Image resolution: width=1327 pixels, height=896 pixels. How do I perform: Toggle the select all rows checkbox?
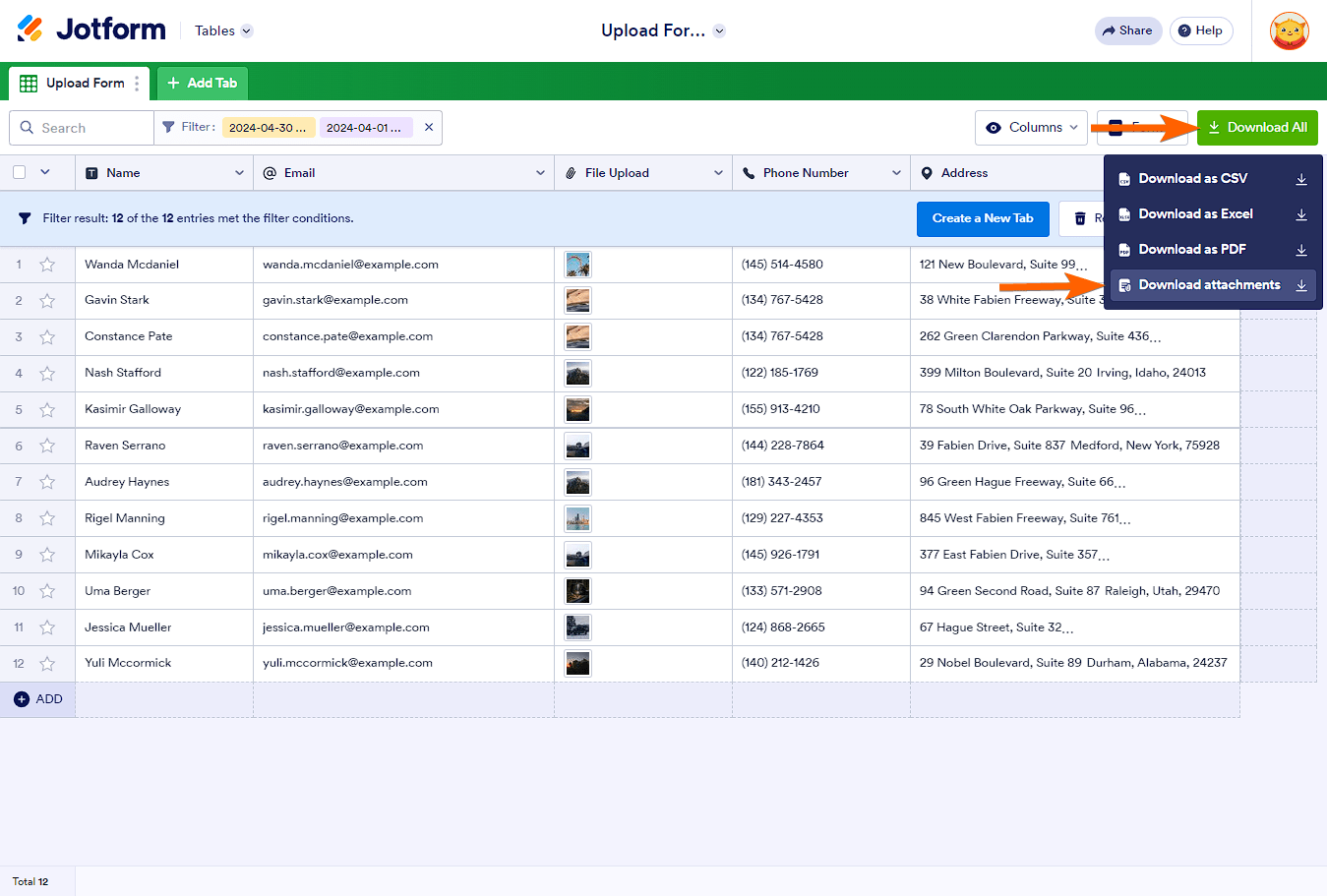point(20,172)
